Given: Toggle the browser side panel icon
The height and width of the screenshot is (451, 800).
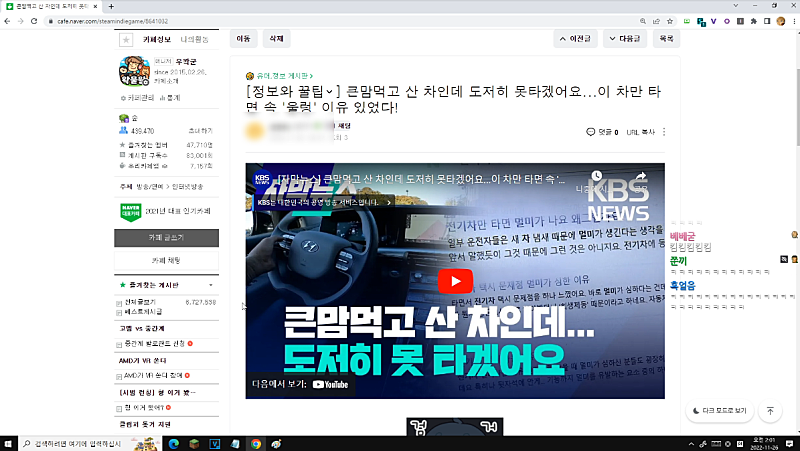Looking at the screenshot, I should coord(767,21).
